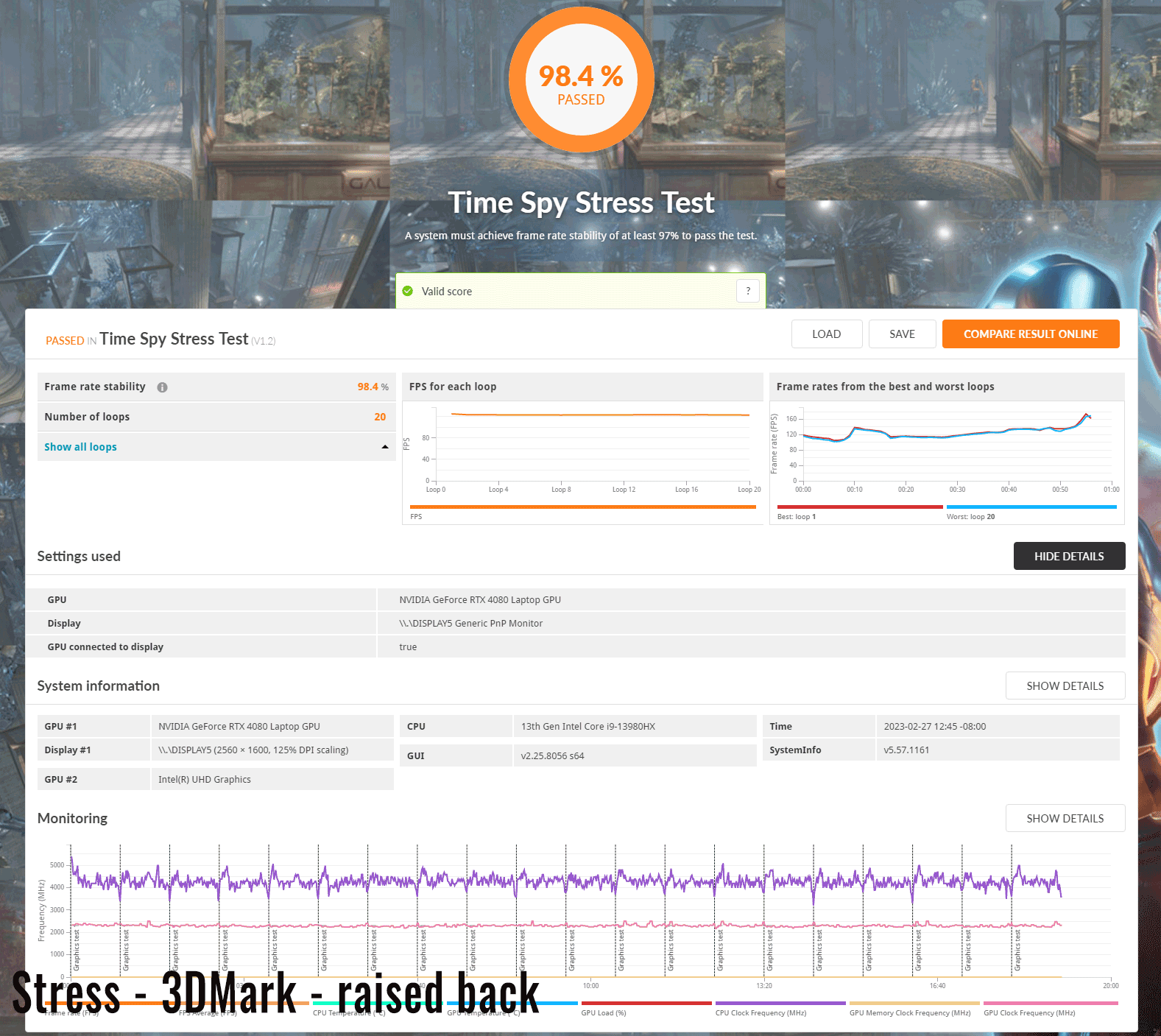The image size is (1161, 1036).
Task: Select Time value '2023-02-27 12:45 -08:00'
Action: pyautogui.click(x=935, y=726)
